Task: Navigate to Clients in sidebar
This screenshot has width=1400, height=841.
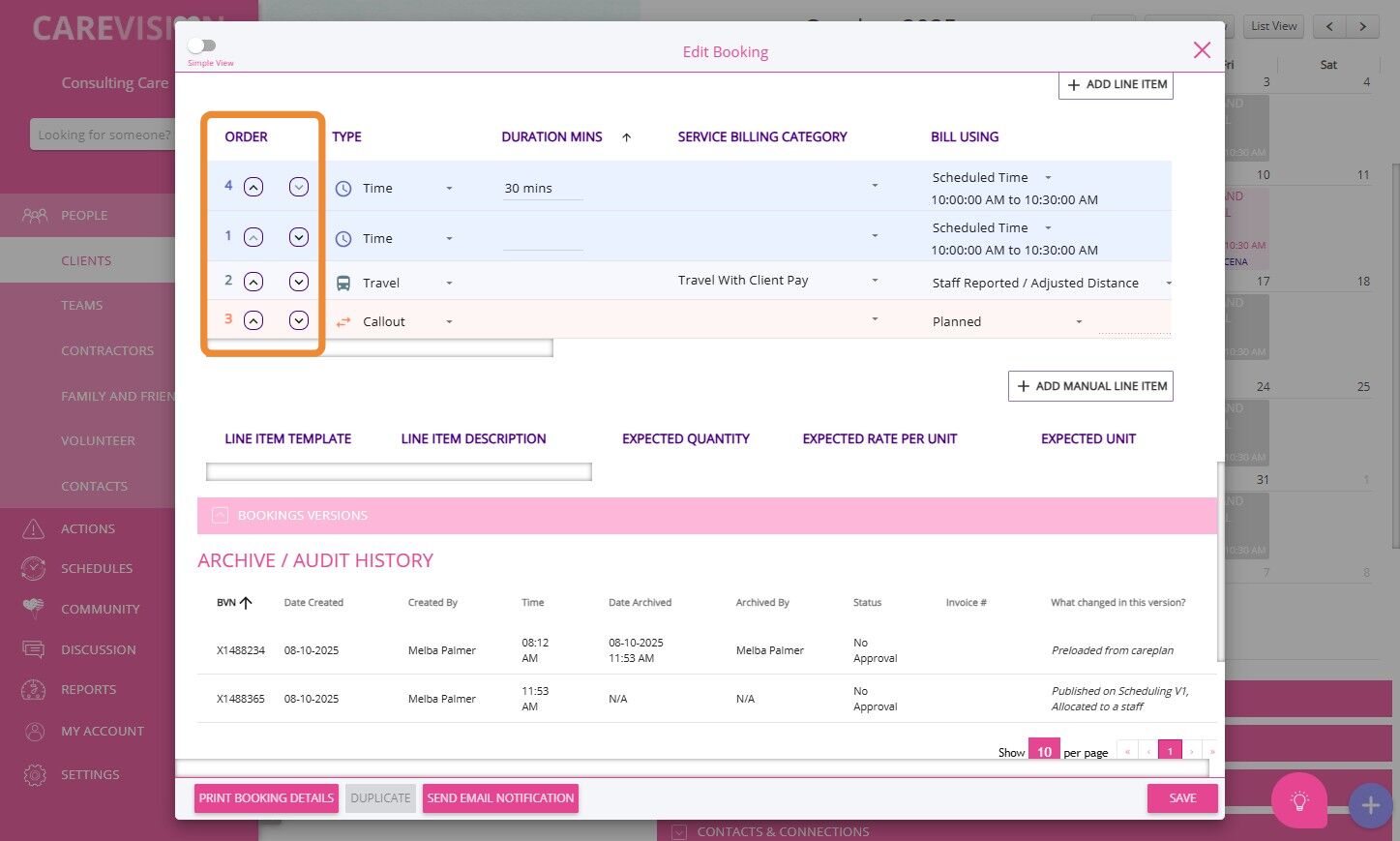Action: [x=86, y=260]
